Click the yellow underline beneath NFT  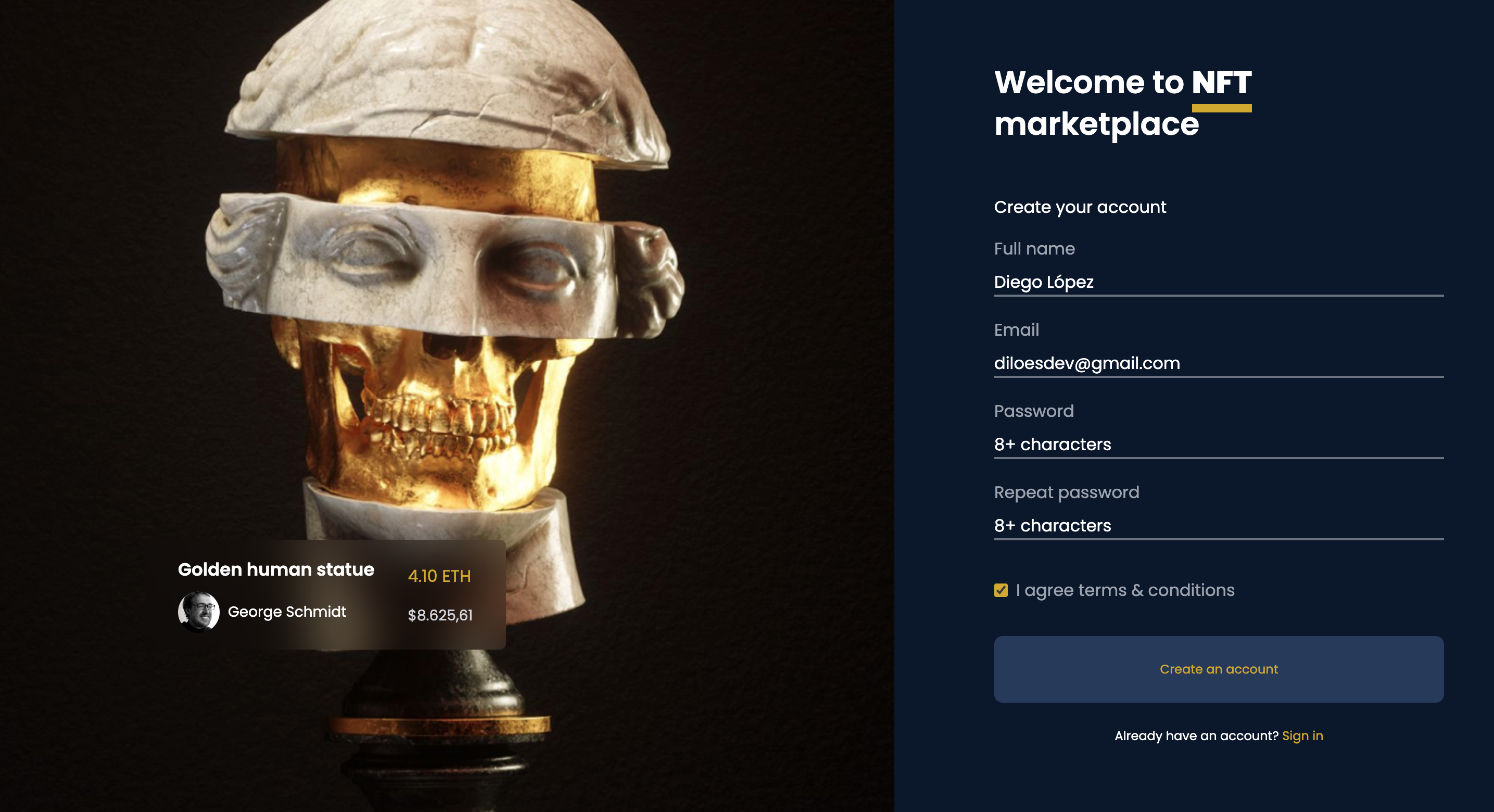click(1221, 108)
